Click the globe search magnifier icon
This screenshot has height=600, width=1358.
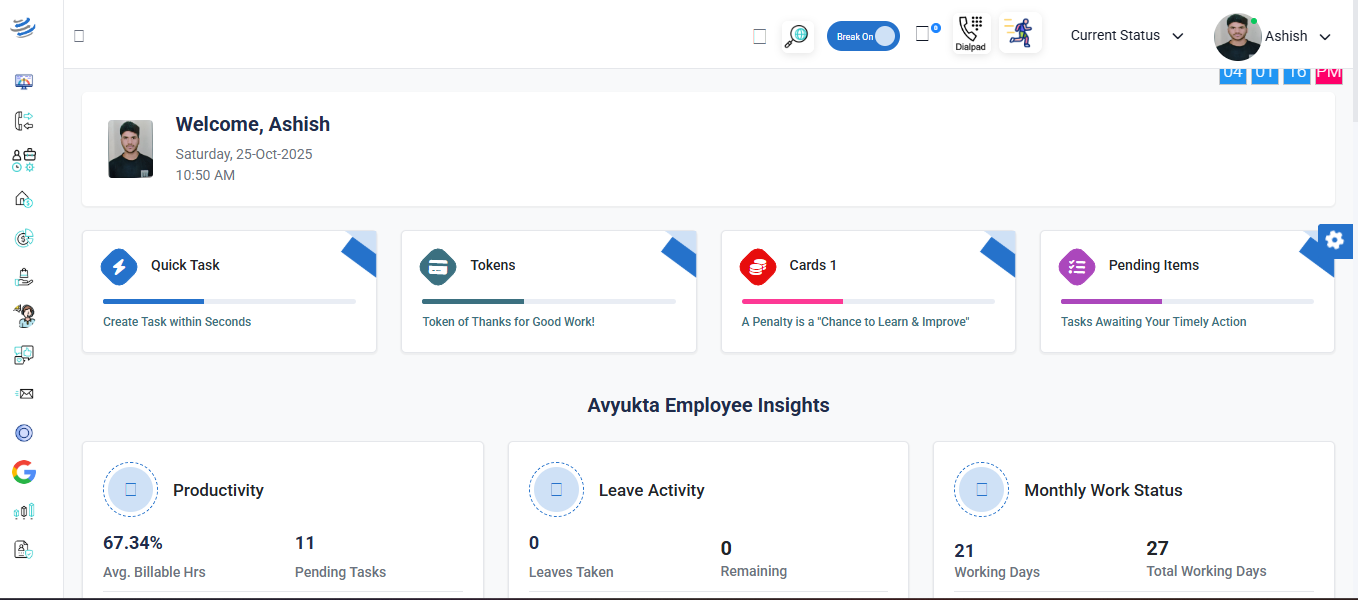tap(797, 36)
